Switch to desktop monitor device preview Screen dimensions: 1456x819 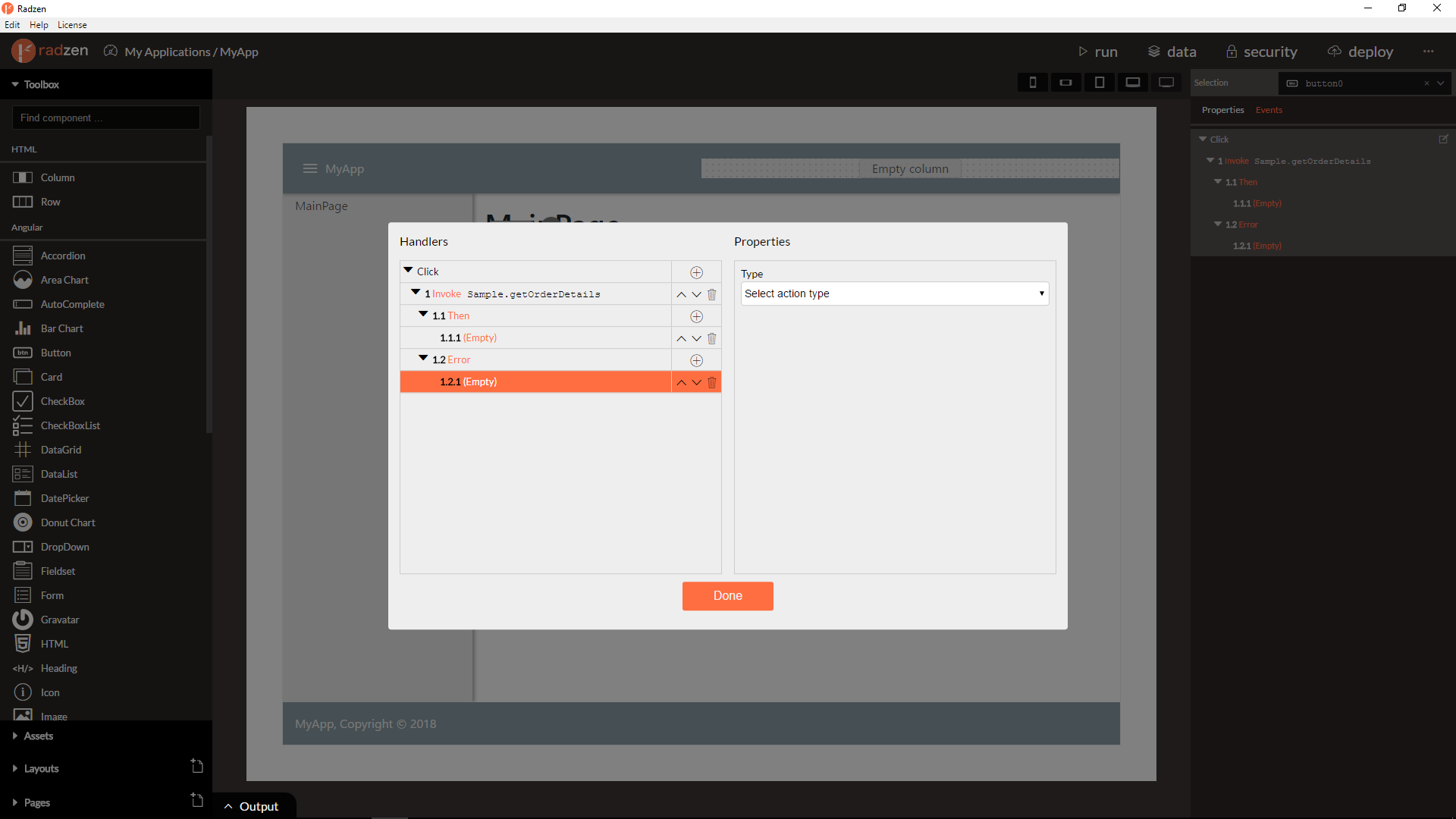(1166, 83)
